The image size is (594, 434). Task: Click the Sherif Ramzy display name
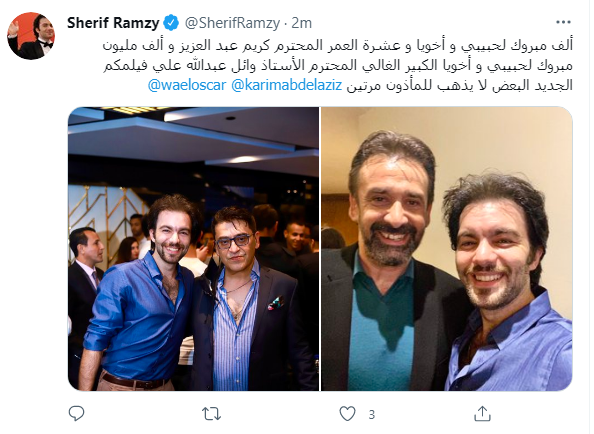[113, 23]
